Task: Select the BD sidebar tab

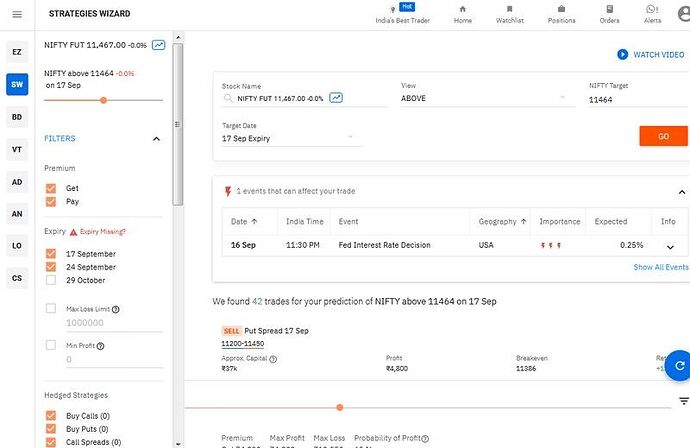Action: pos(17,117)
